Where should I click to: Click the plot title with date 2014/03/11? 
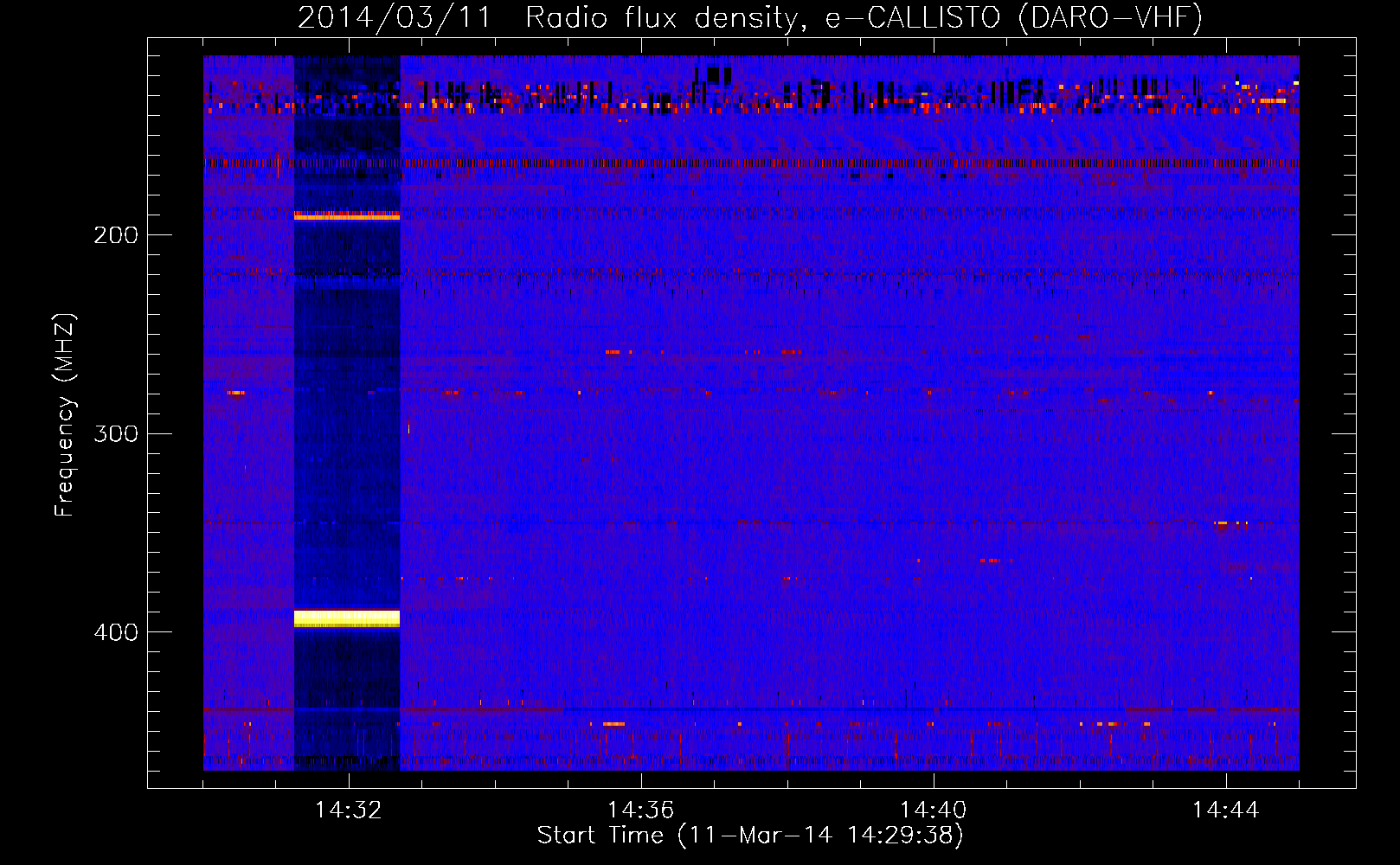pos(750,17)
